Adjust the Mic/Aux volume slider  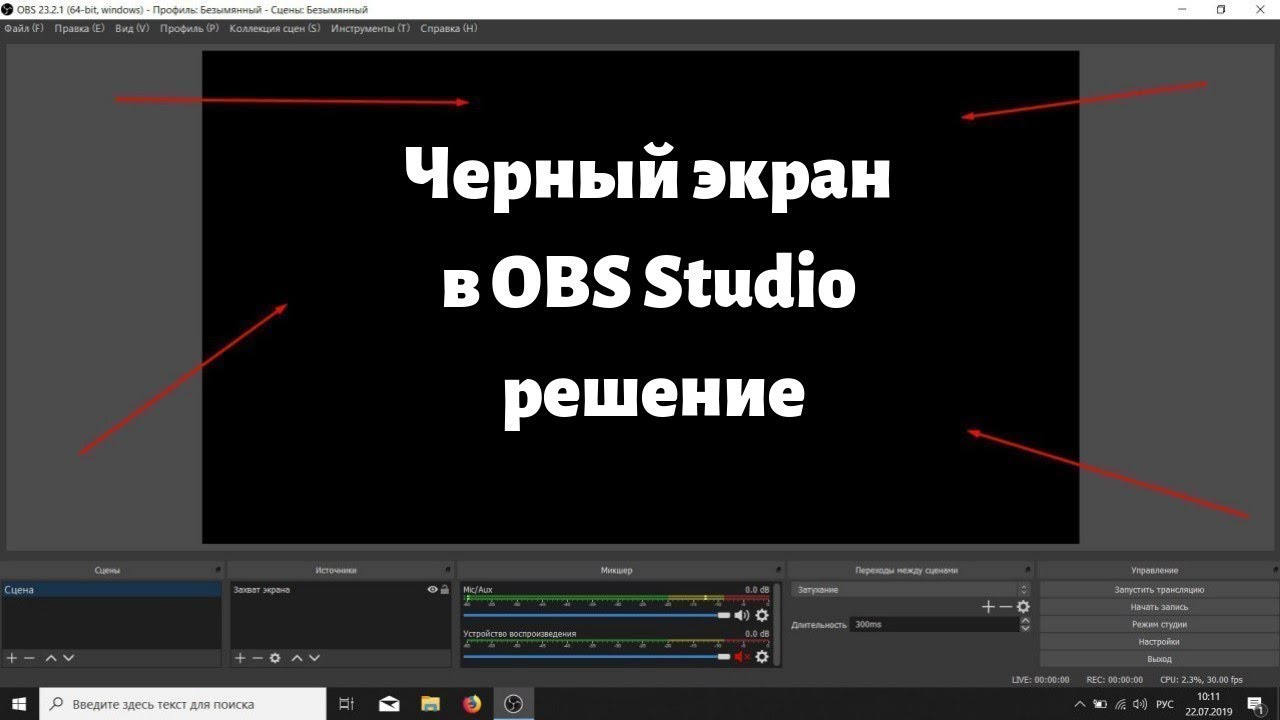(x=597, y=616)
